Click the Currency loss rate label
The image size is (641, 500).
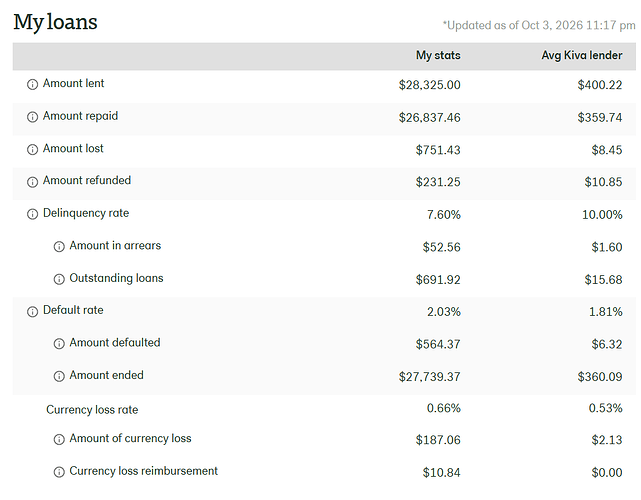click(92, 410)
